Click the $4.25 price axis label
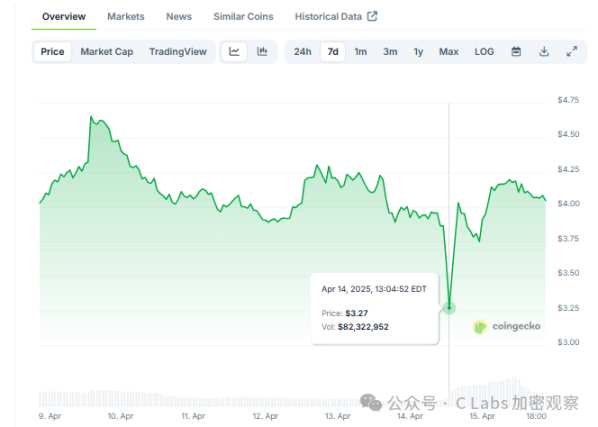598x427 pixels. pos(568,169)
